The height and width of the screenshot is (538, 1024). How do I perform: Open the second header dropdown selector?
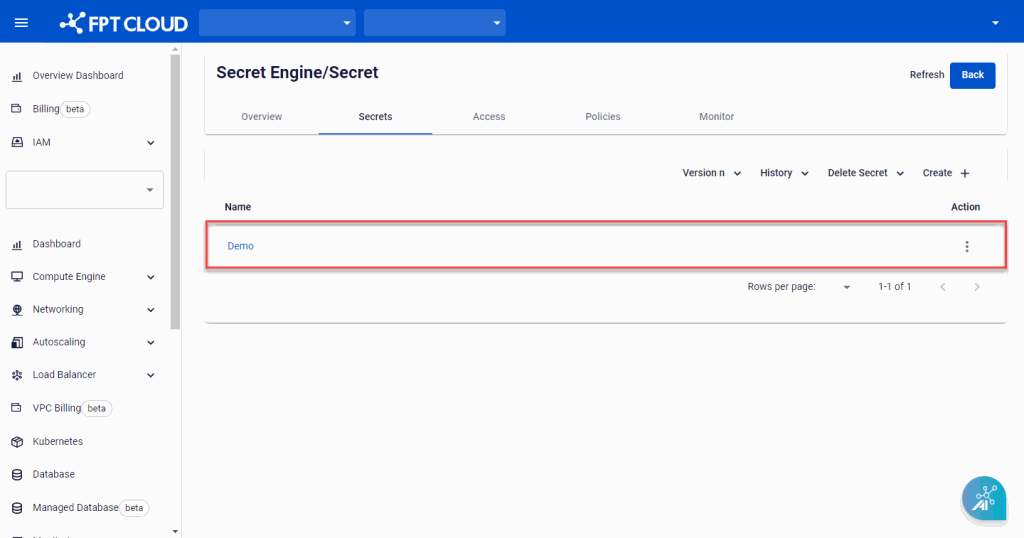coord(434,23)
